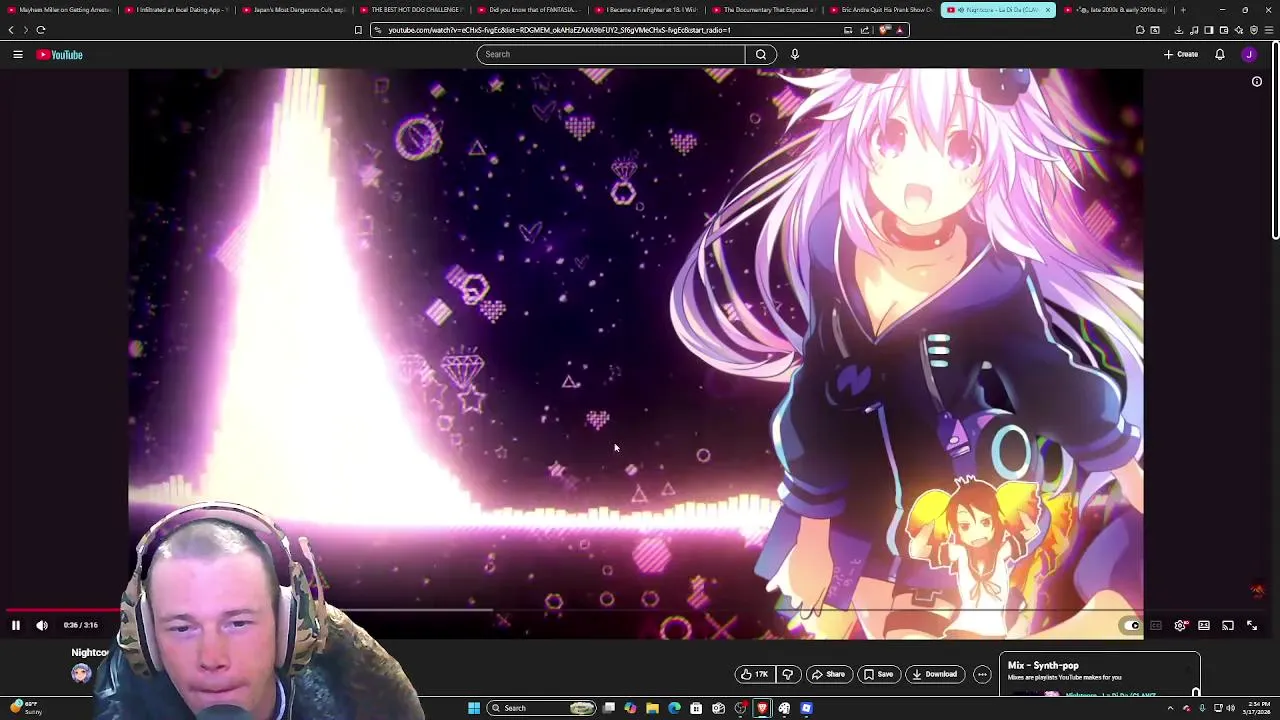
Task: Click the YouTube search input field
Action: 610,54
